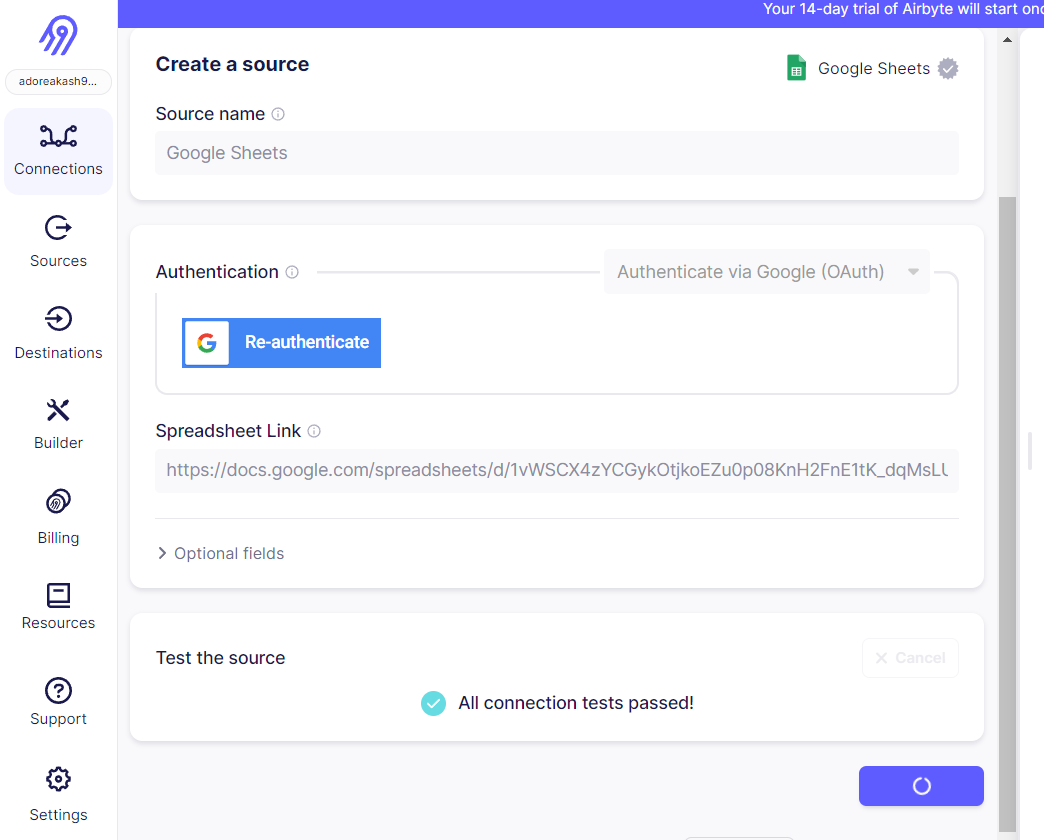Image resolution: width=1044 pixels, height=840 pixels.
Task: Open the Support sidebar item
Action: tap(59, 702)
